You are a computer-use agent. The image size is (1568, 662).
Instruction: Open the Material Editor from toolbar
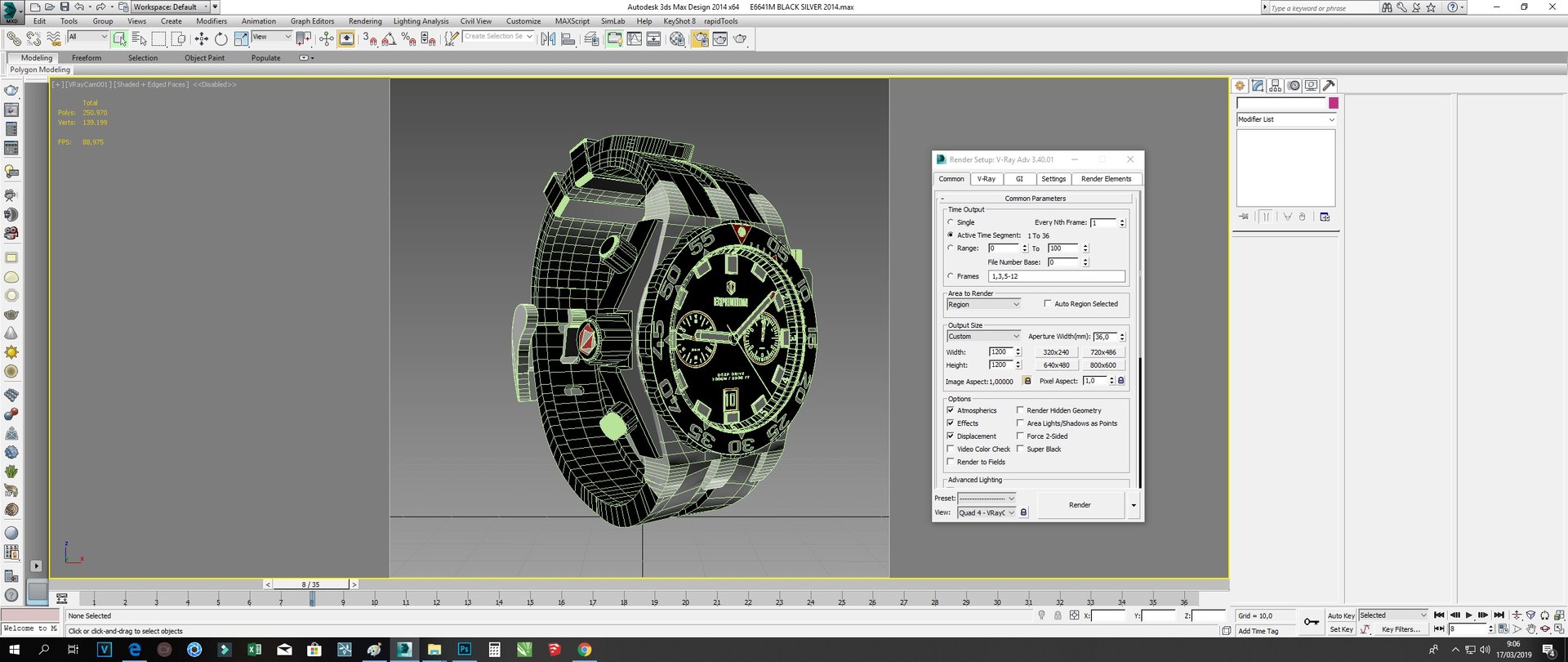click(x=677, y=38)
